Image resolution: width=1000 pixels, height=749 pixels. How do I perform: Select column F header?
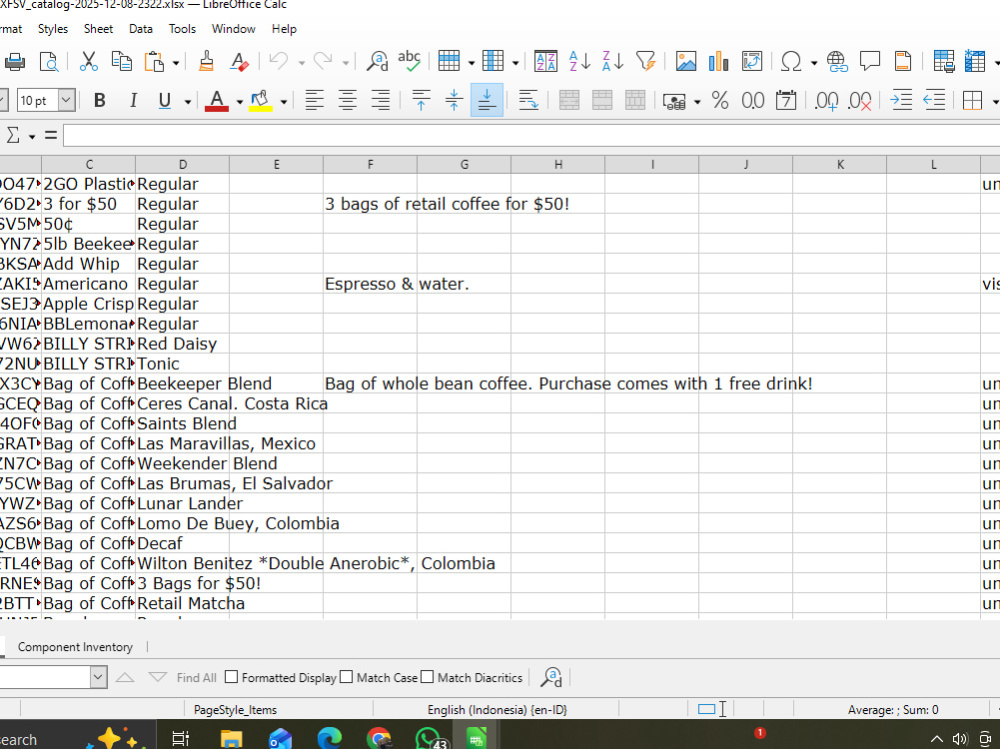pyautogui.click(x=370, y=165)
